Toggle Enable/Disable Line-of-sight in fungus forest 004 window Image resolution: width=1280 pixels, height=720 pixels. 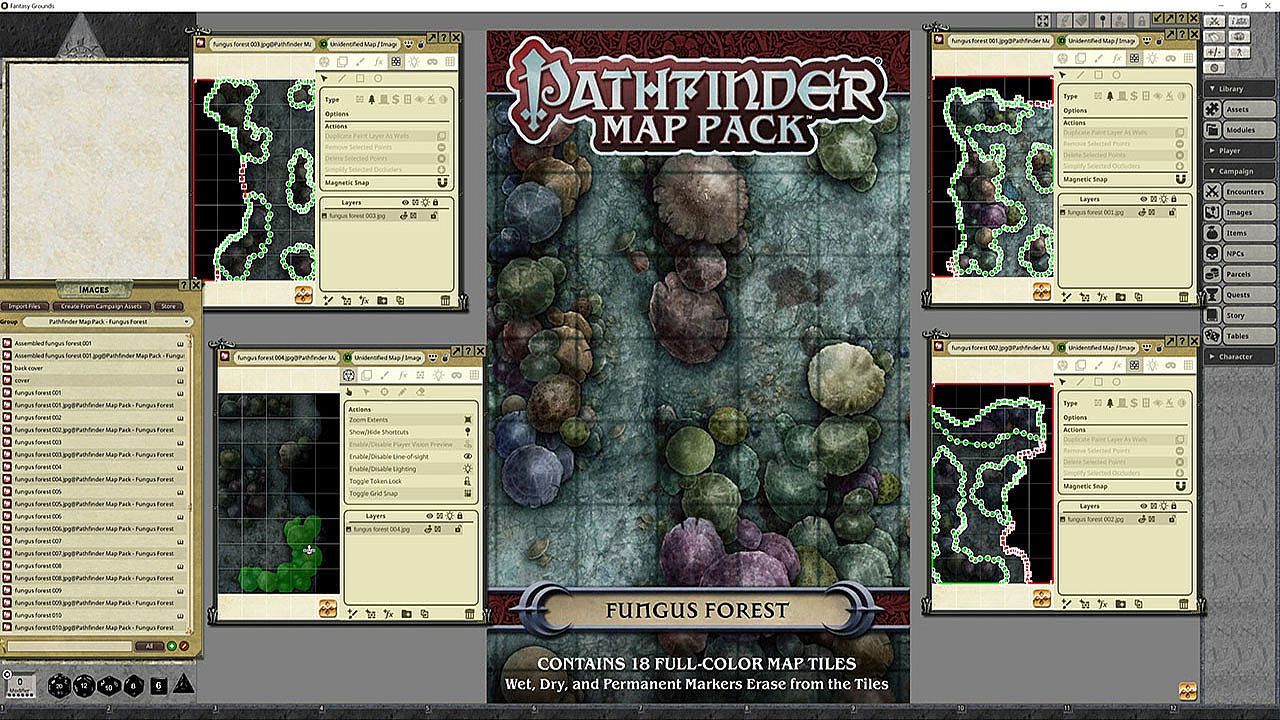(468, 456)
